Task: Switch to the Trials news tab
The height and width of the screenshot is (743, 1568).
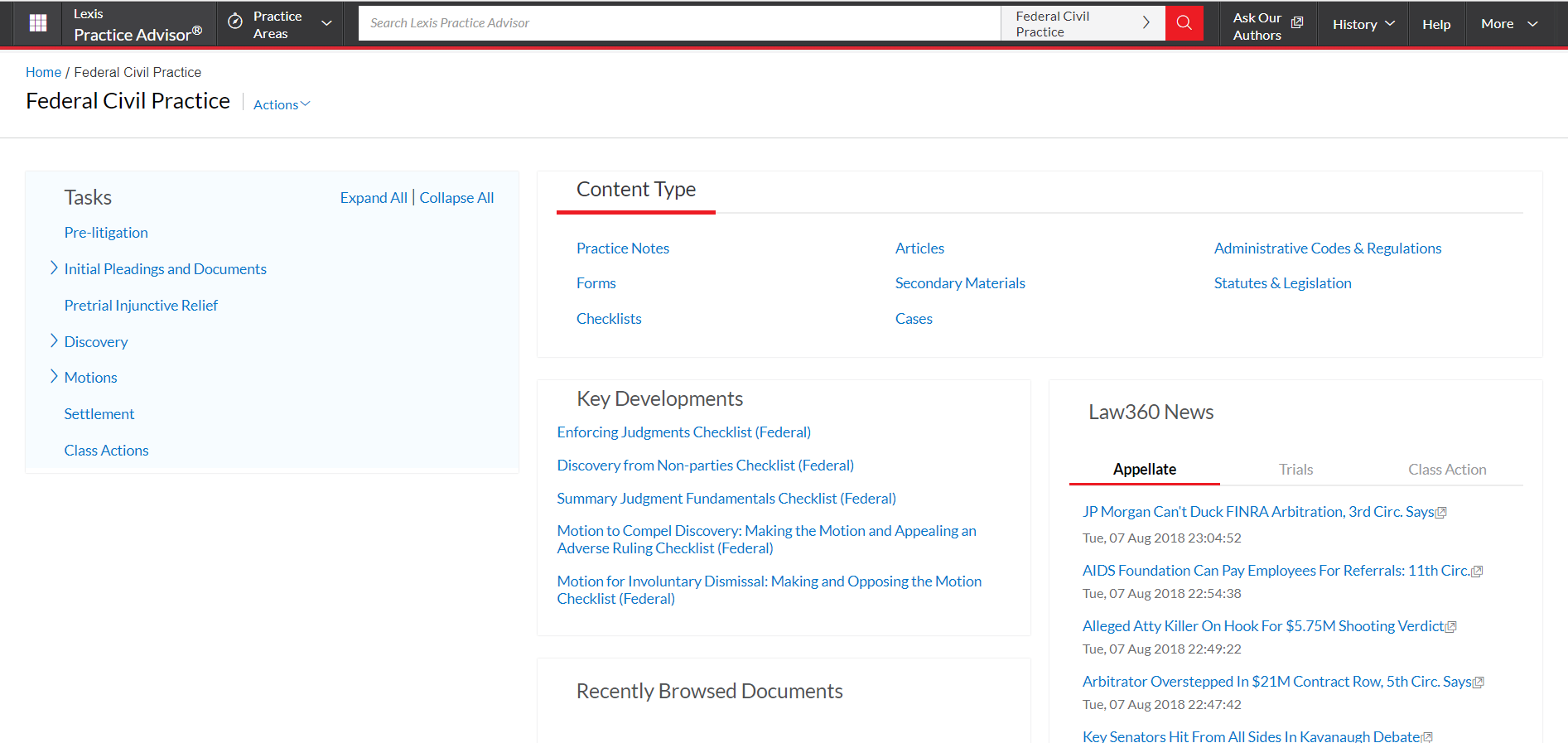Action: coord(1295,469)
